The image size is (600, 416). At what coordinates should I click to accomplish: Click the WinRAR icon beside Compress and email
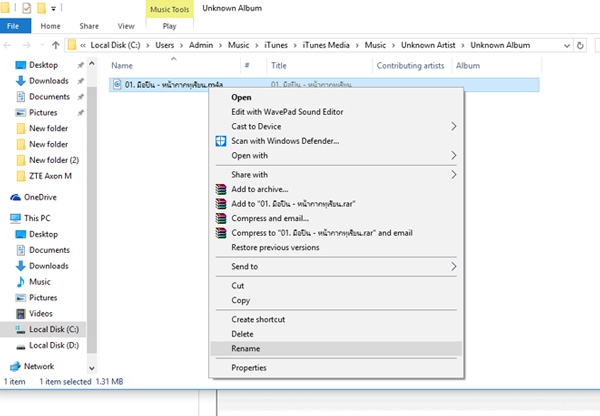click(x=221, y=218)
